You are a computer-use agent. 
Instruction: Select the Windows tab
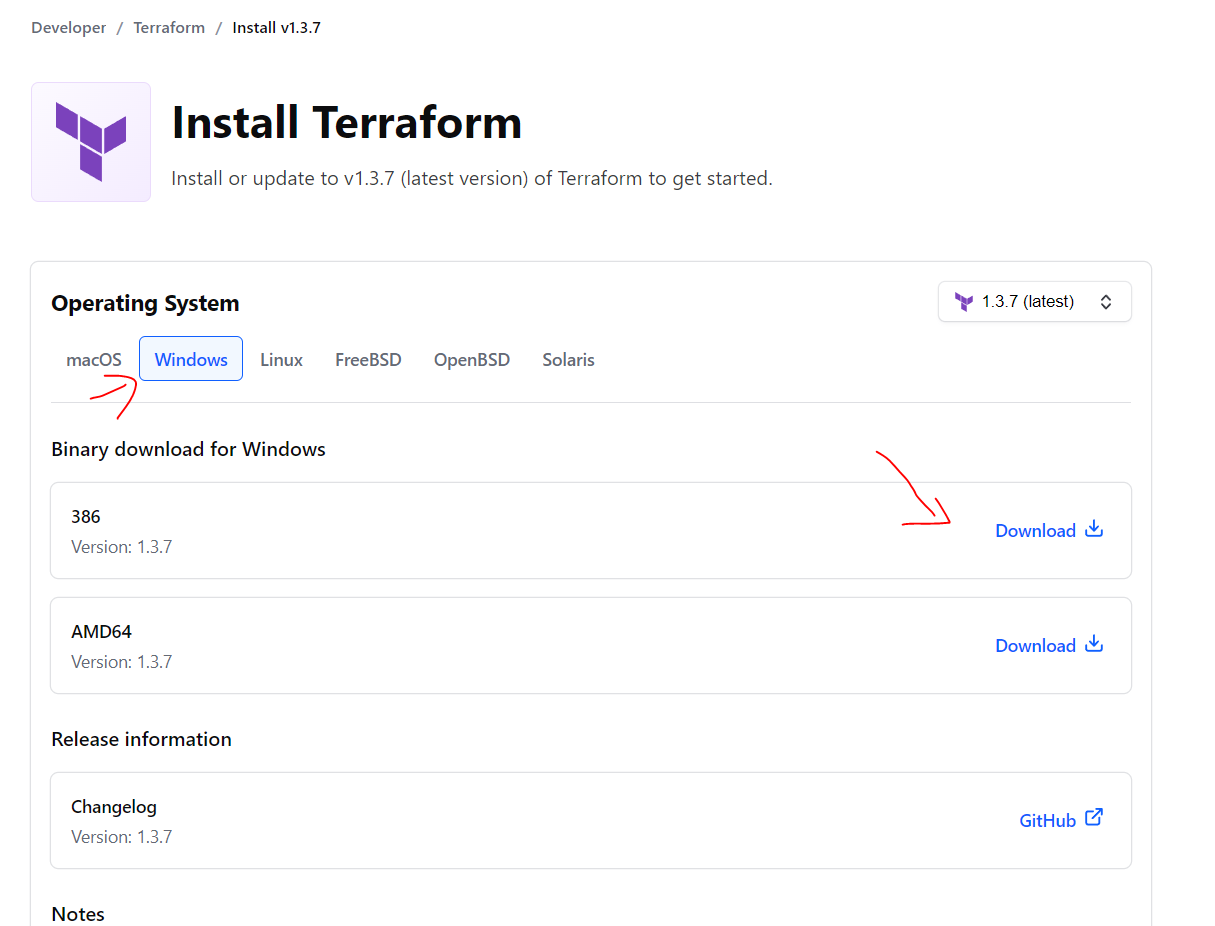point(191,359)
